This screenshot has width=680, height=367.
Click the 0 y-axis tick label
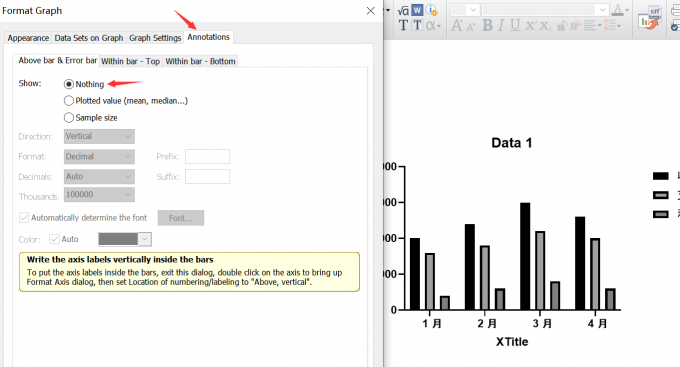tap(394, 310)
